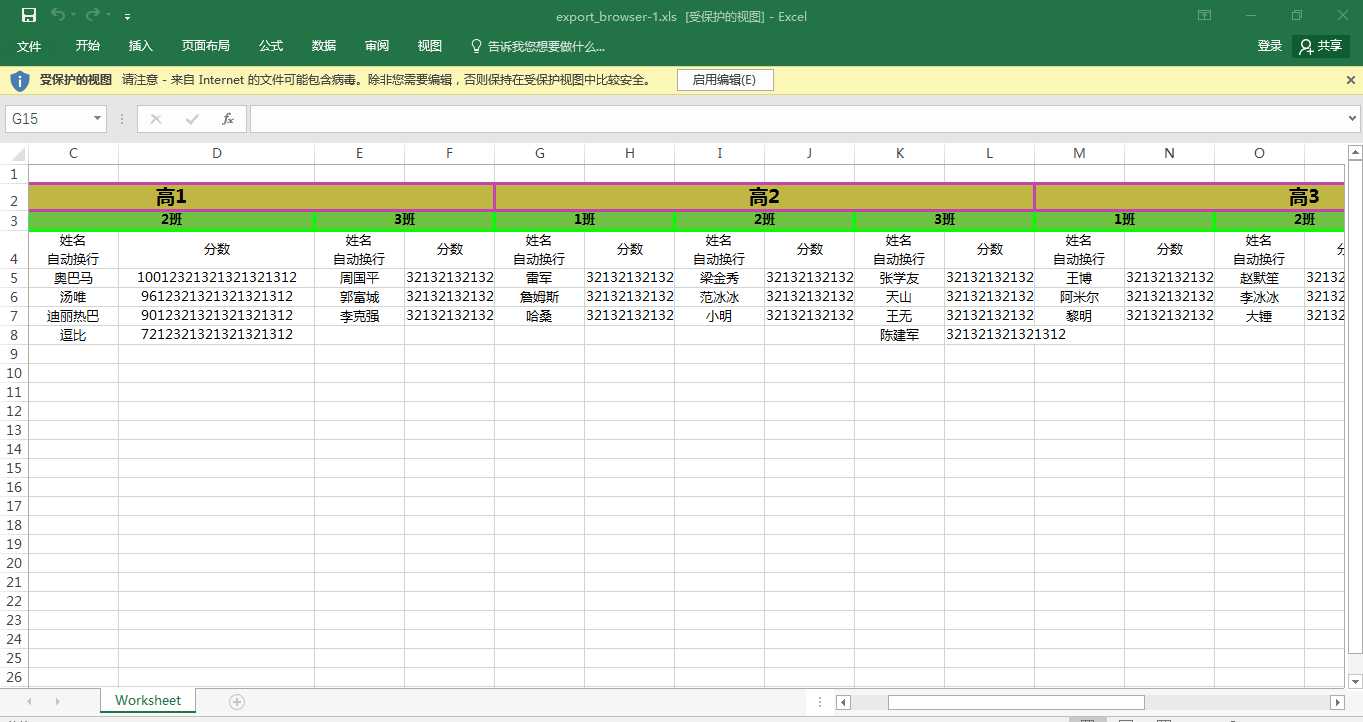This screenshot has height=722, width=1363.
Task: Click cell containing 奥巴马
Action: 73,278
